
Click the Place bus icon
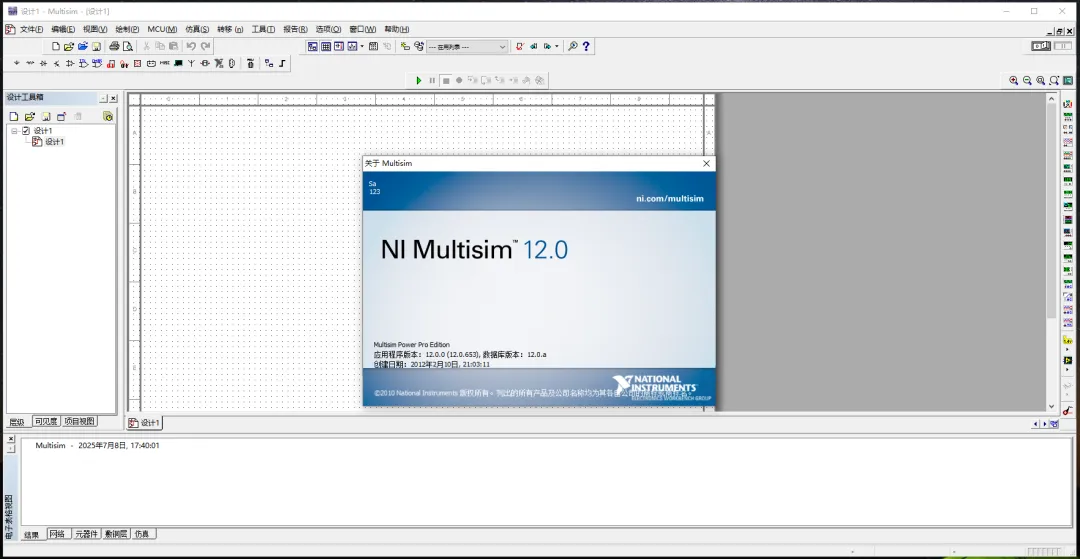click(x=282, y=63)
